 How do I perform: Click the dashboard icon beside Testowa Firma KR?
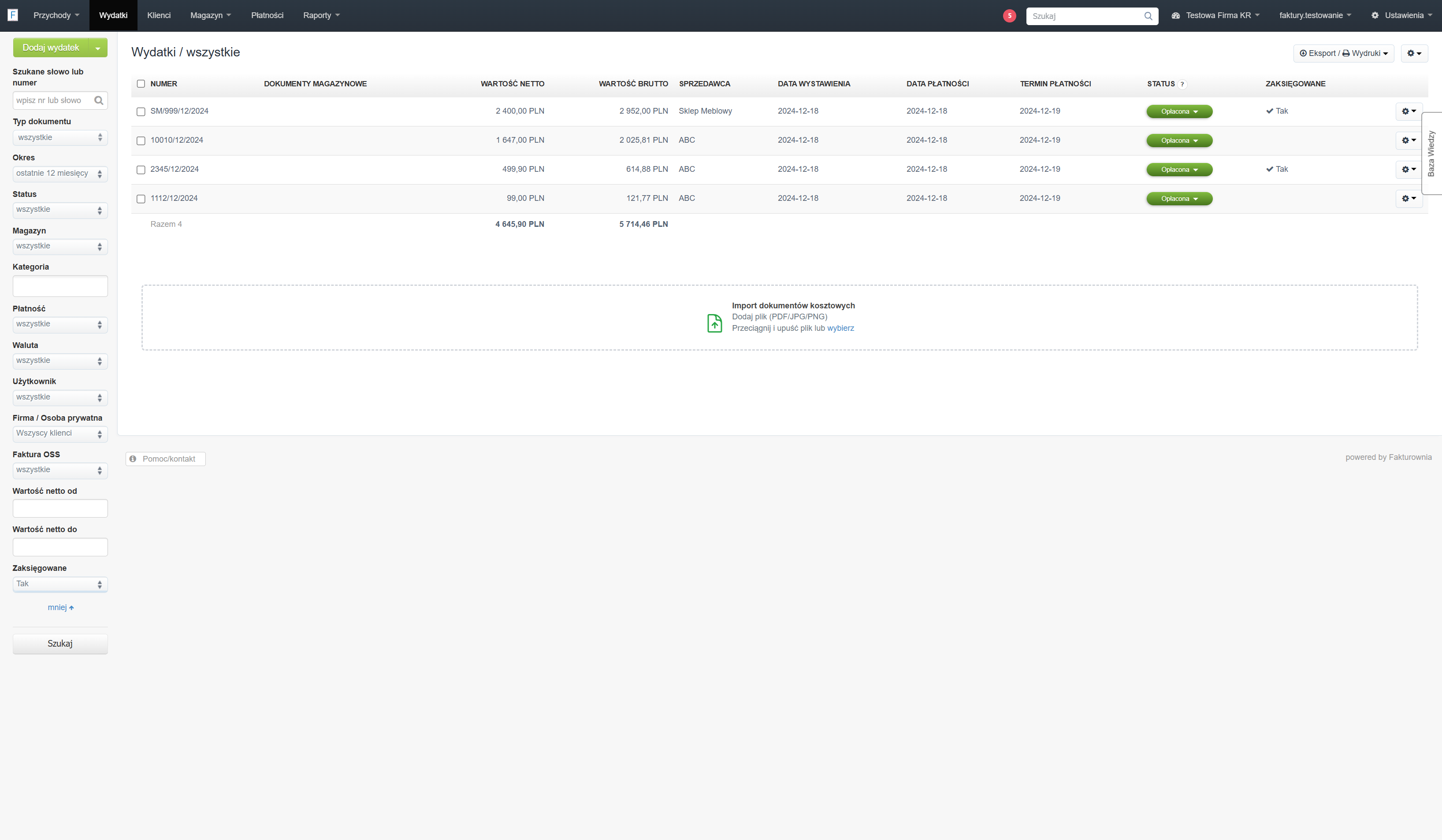[x=1175, y=15]
